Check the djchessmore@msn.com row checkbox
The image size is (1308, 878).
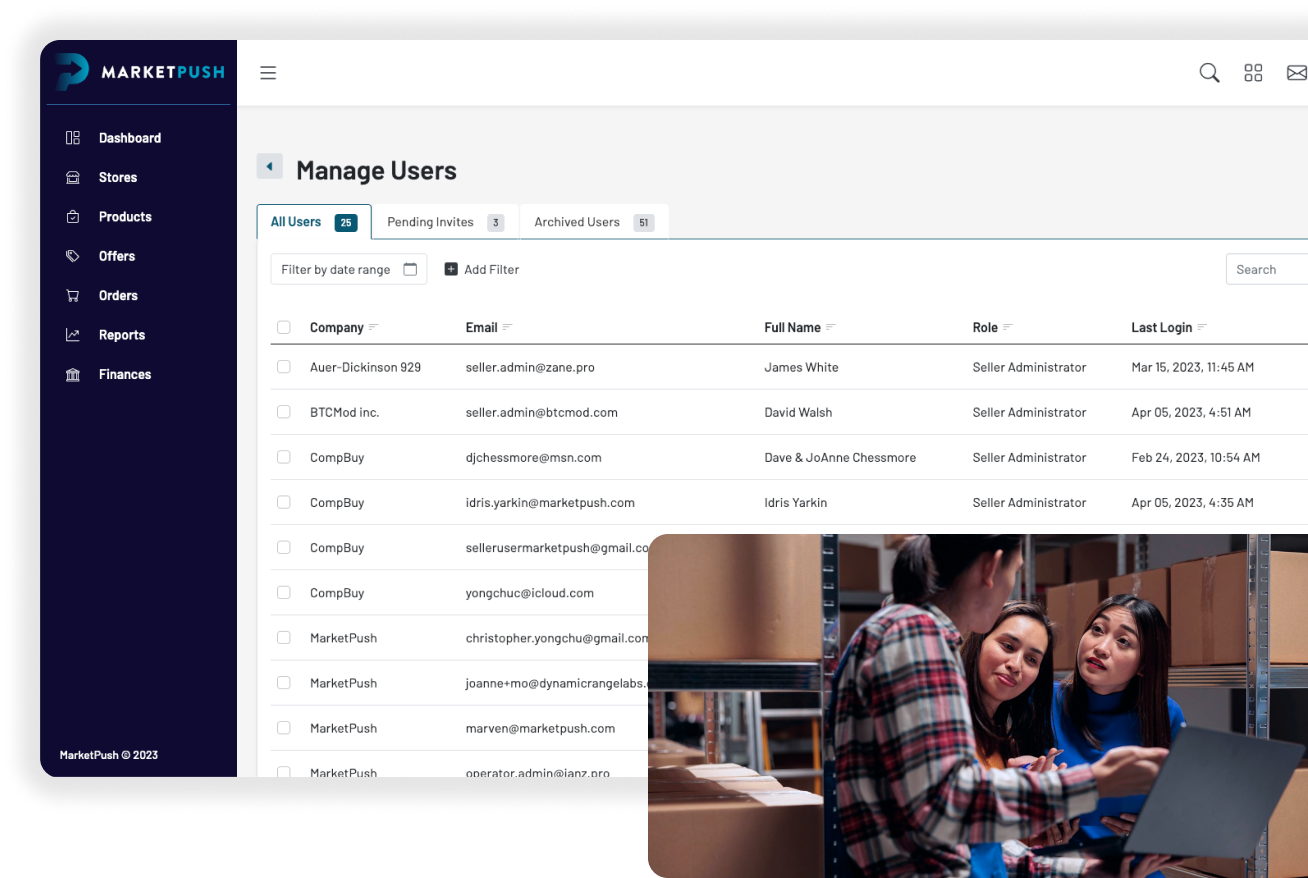pyautogui.click(x=284, y=457)
